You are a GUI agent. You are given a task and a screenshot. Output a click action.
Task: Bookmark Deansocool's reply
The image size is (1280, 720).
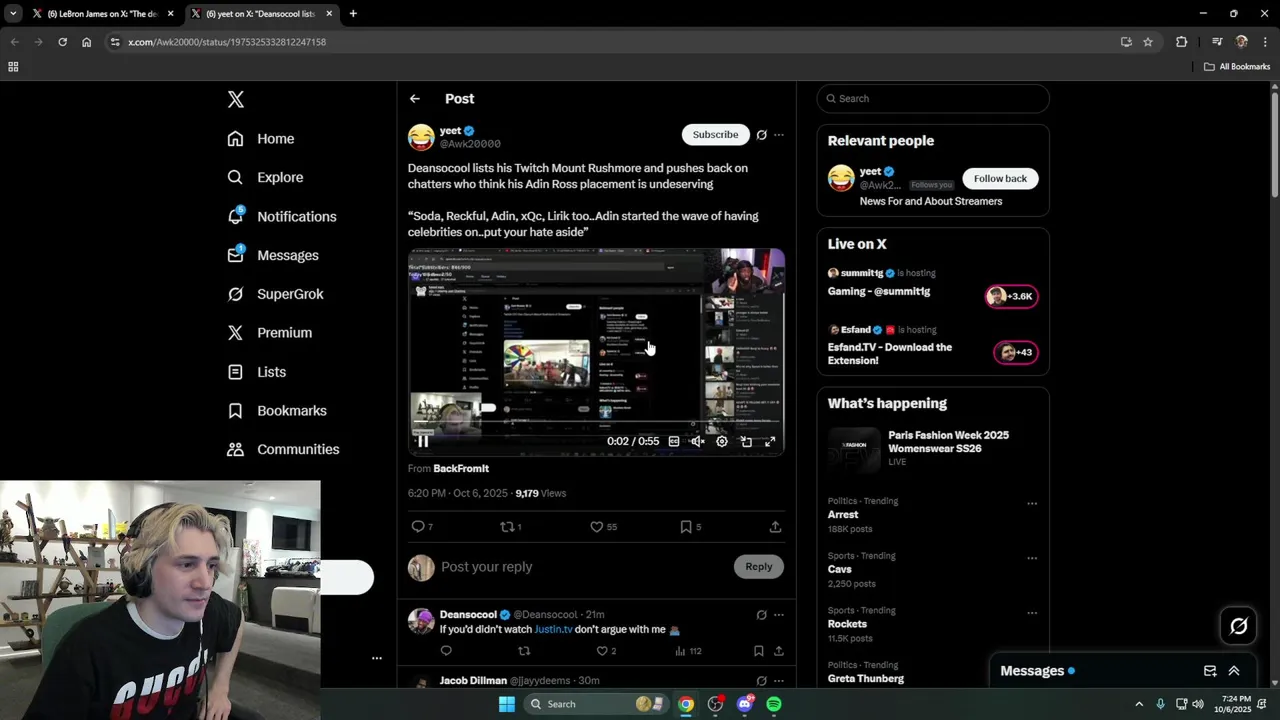[x=758, y=651]
